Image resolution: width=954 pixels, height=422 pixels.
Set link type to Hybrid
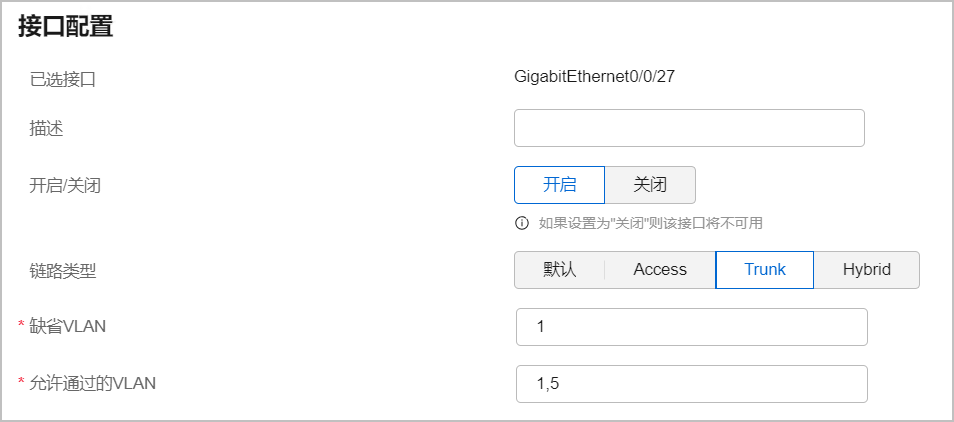(867, 270)
